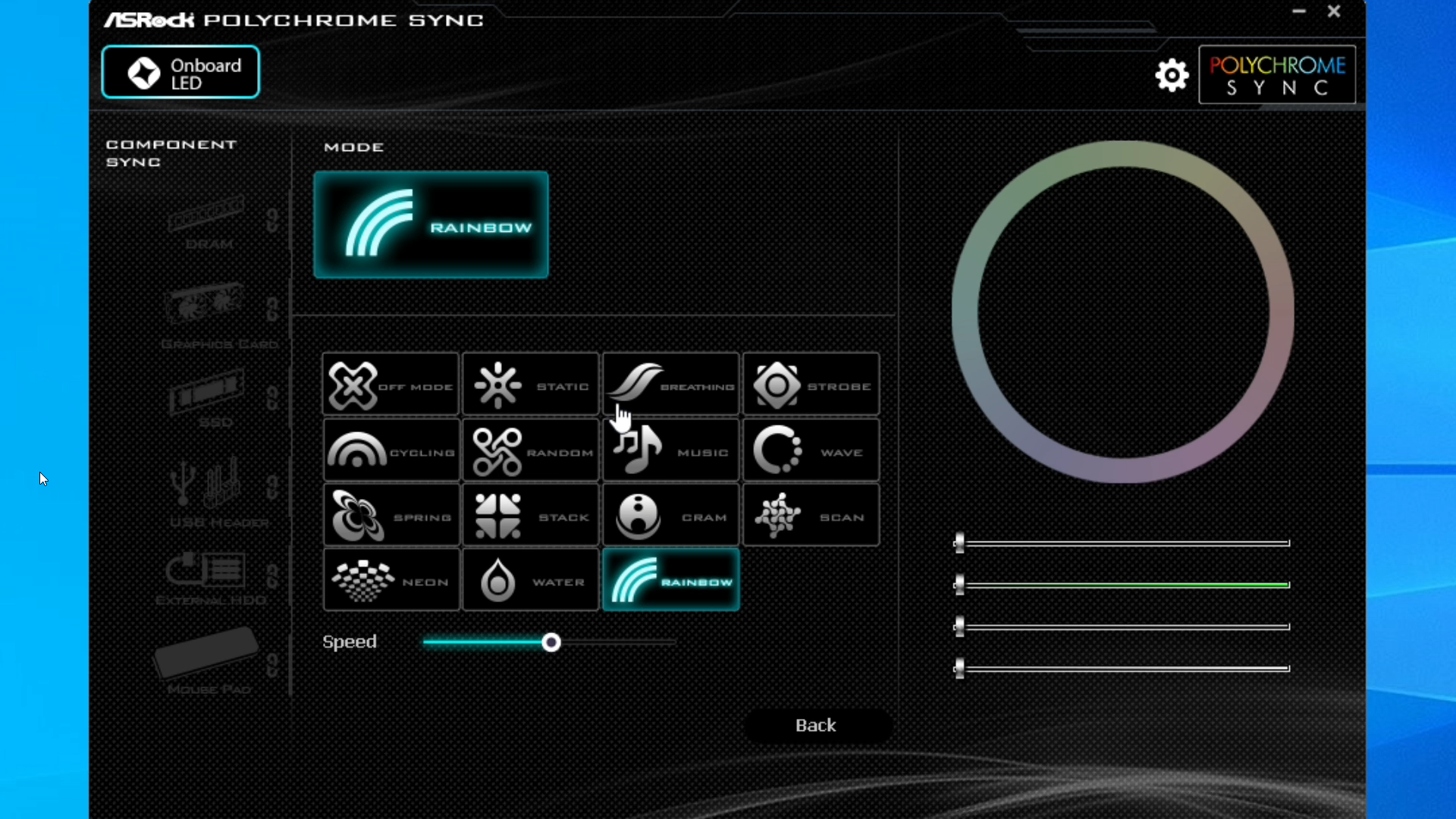Select the Random lighting mode
Screen dimensions: 1456x819
coord(531,451)
